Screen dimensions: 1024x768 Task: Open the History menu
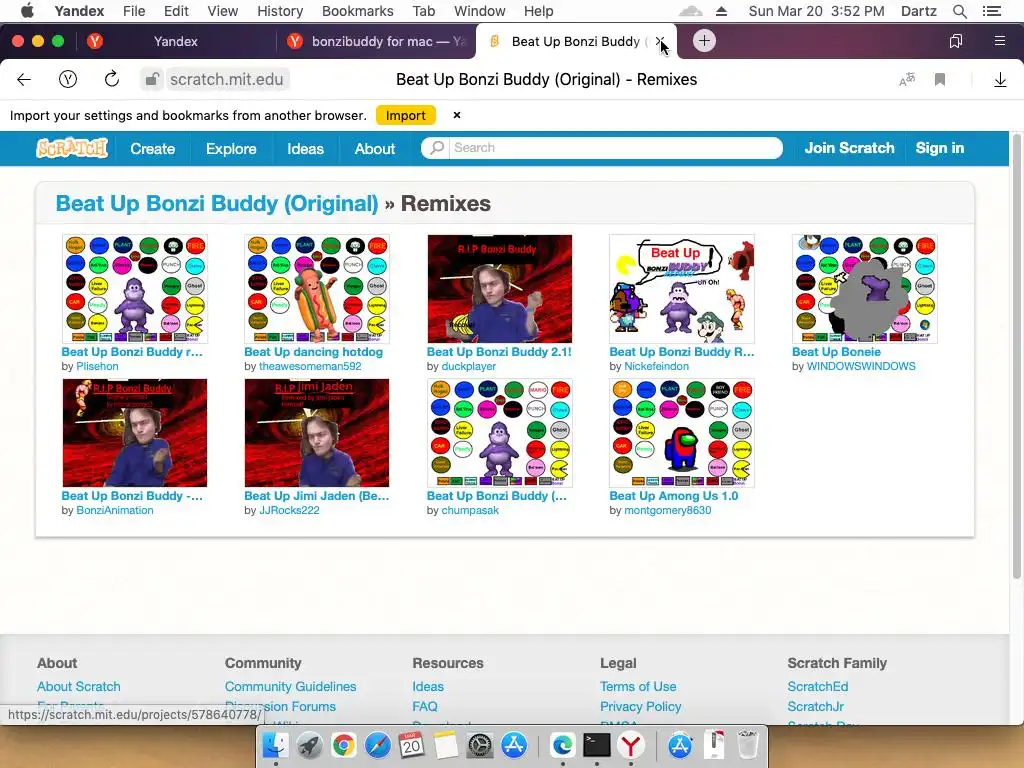[280, 11]
